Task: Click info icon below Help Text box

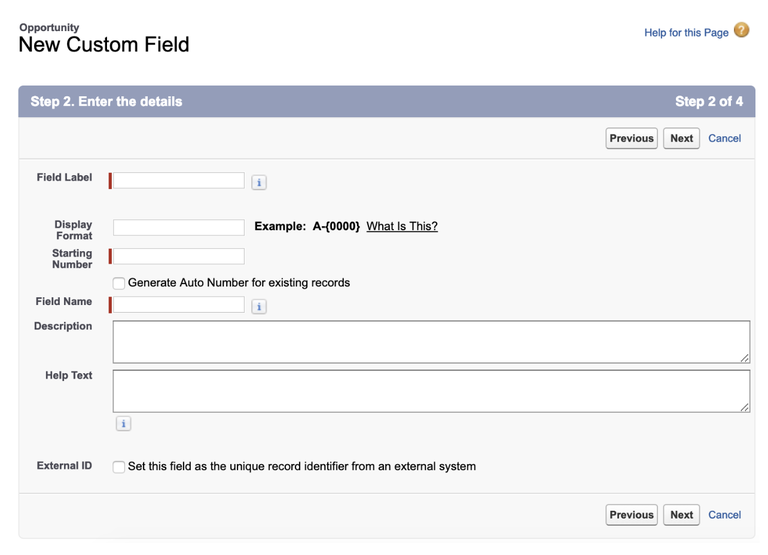Action: pos(123,424)
